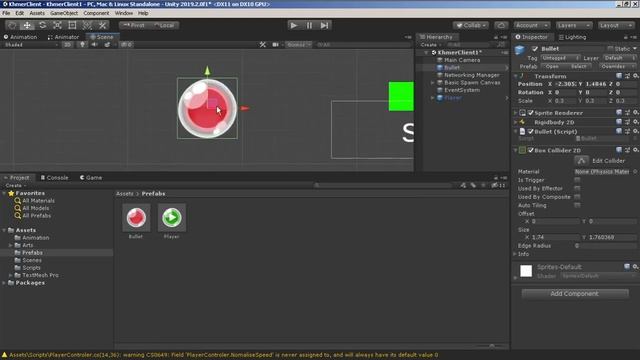Click the Bullet prefab cube icon in Inspector
Screen dimensions: 640x360
point(520,50)
